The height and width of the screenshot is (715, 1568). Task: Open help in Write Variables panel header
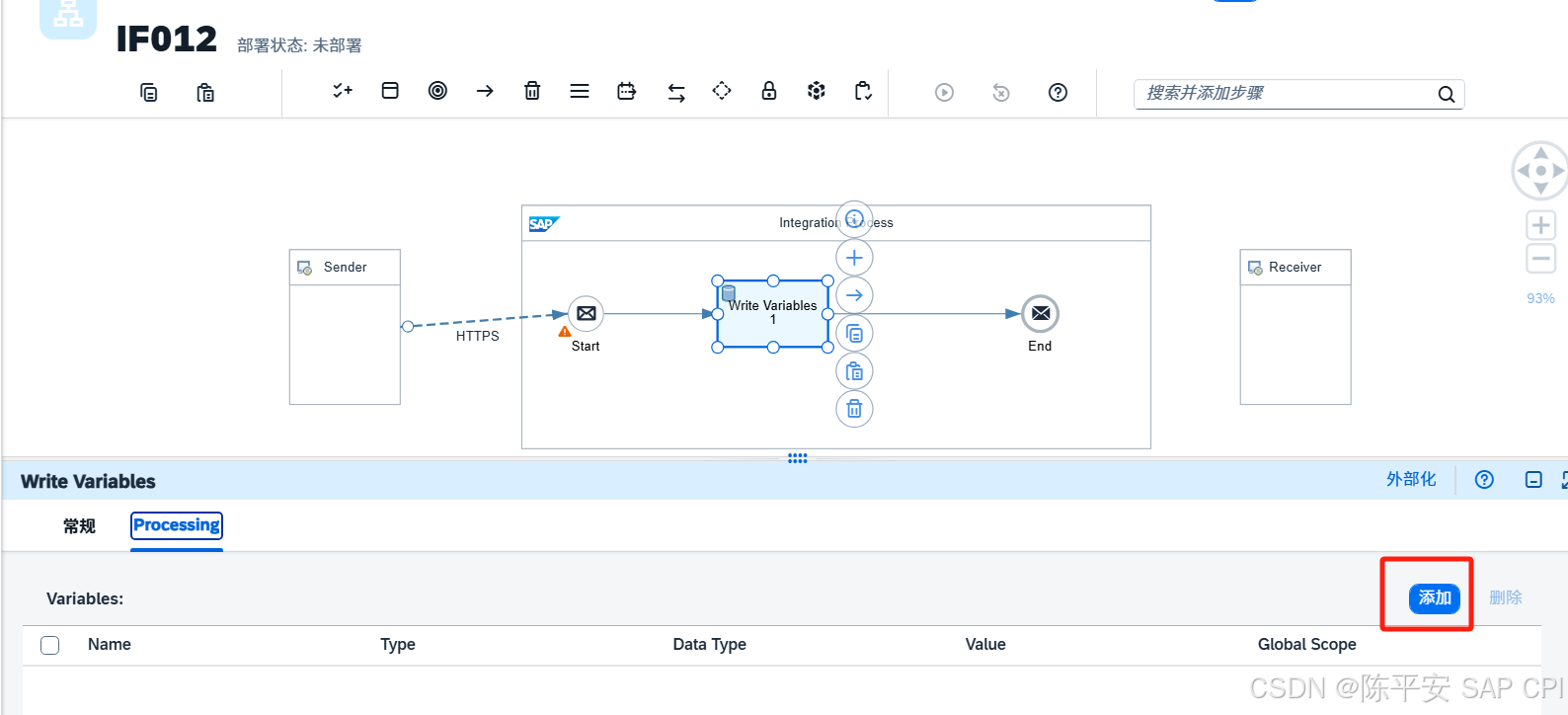(x=1484, y=479)
